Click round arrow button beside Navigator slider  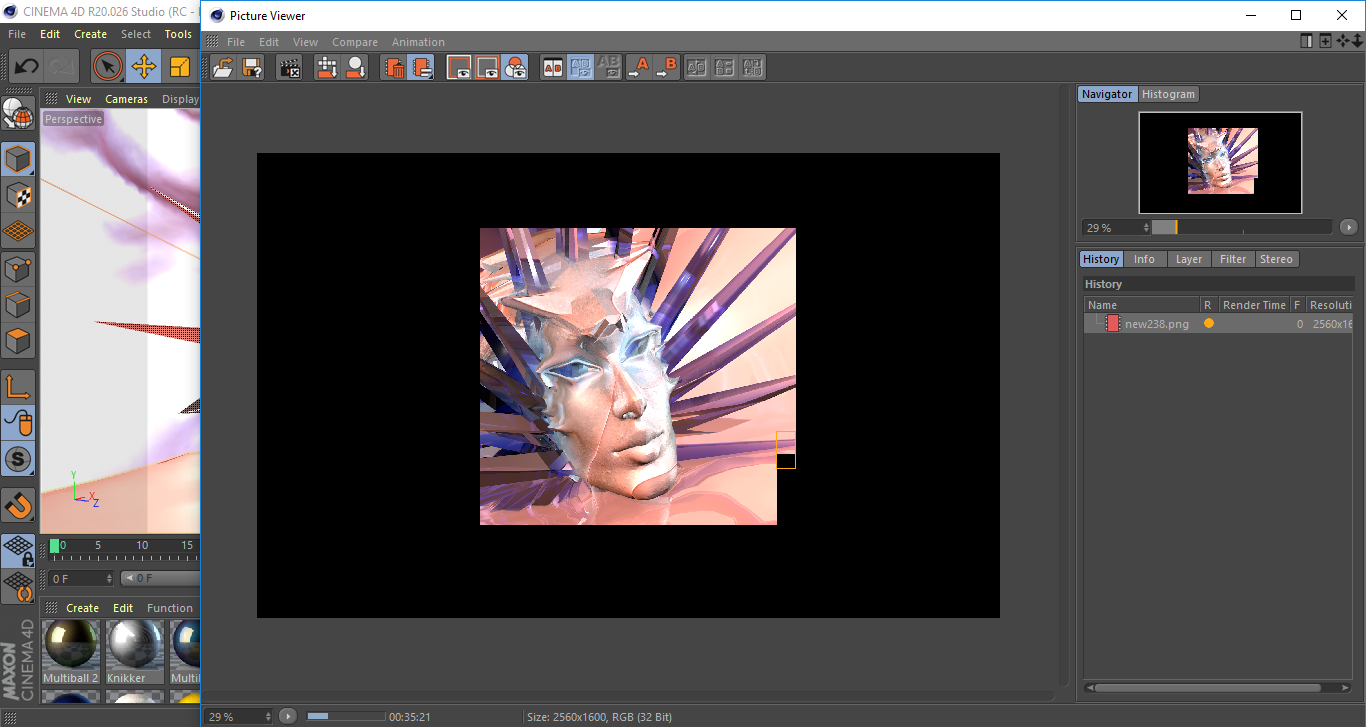1349,227
